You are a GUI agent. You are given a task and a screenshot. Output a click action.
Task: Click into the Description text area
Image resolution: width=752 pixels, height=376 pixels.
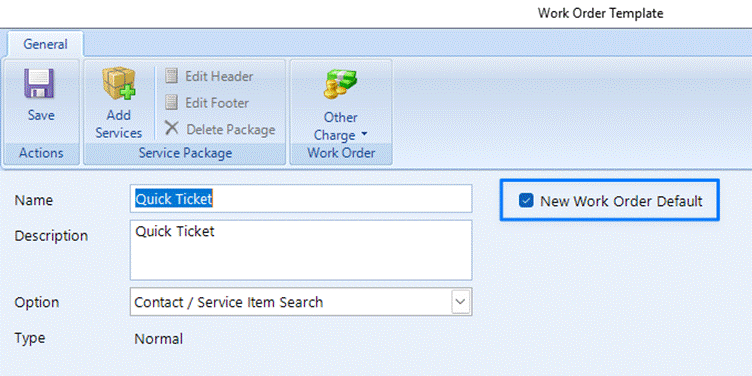(x=301, y=250)
